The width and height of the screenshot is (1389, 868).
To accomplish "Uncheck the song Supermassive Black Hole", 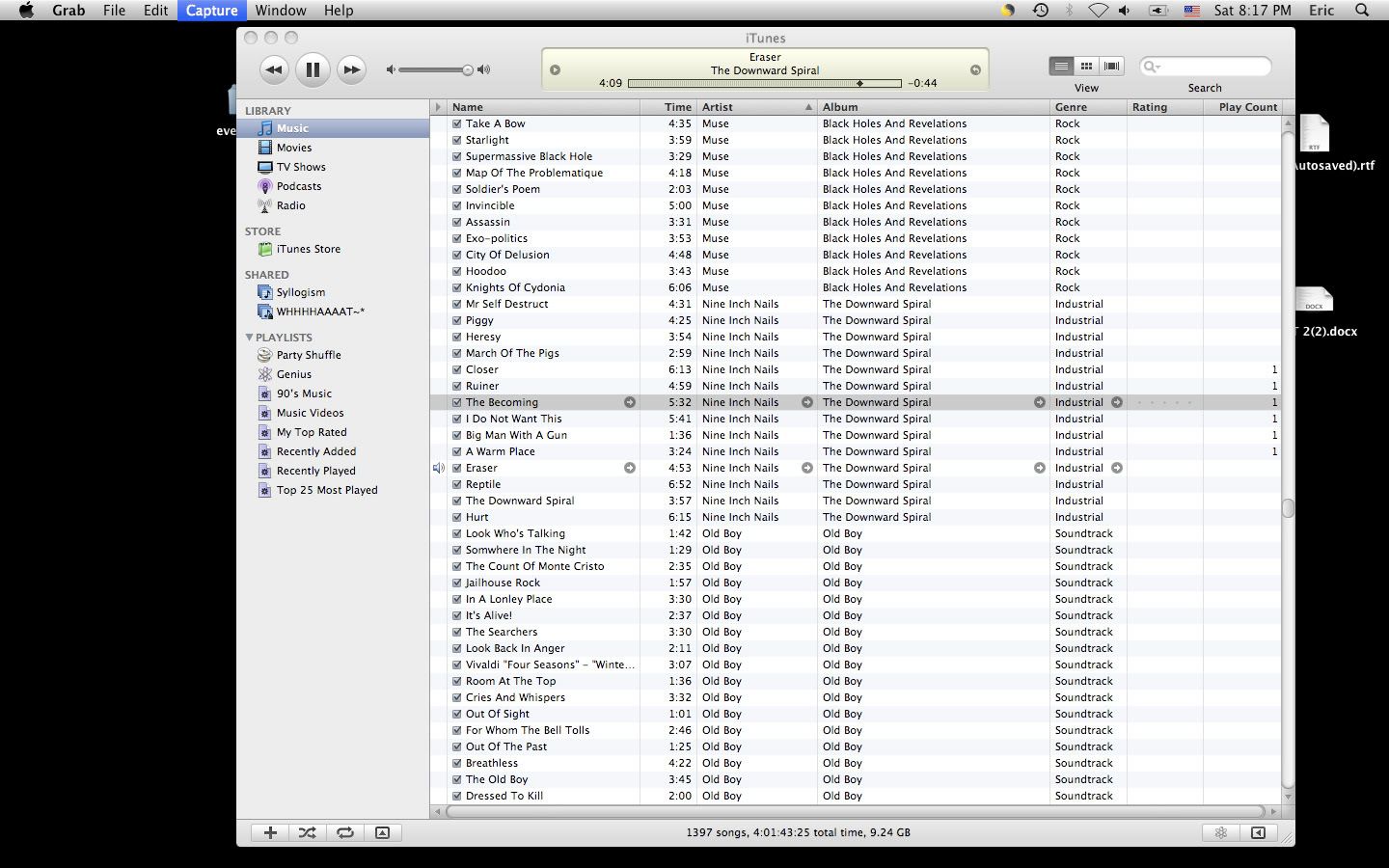I will (x=457, y=156).
